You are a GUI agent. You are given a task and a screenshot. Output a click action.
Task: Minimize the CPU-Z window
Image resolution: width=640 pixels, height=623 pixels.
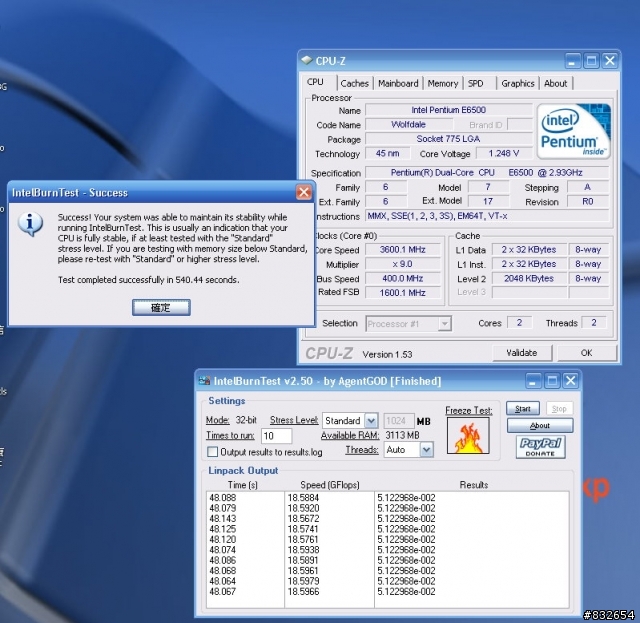pyautogui.click(x=573, y=61)
